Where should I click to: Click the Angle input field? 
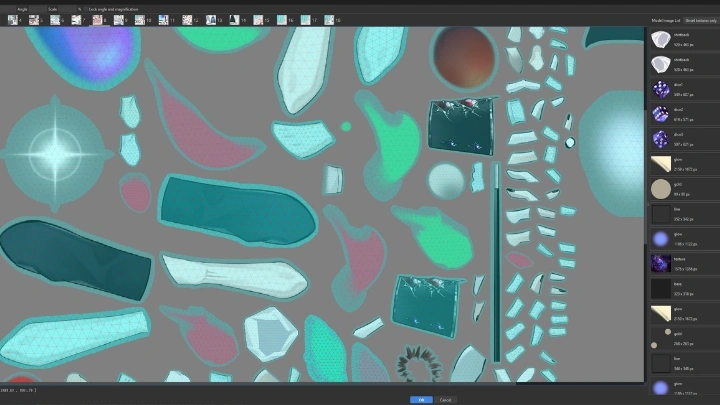coord(37,9)
